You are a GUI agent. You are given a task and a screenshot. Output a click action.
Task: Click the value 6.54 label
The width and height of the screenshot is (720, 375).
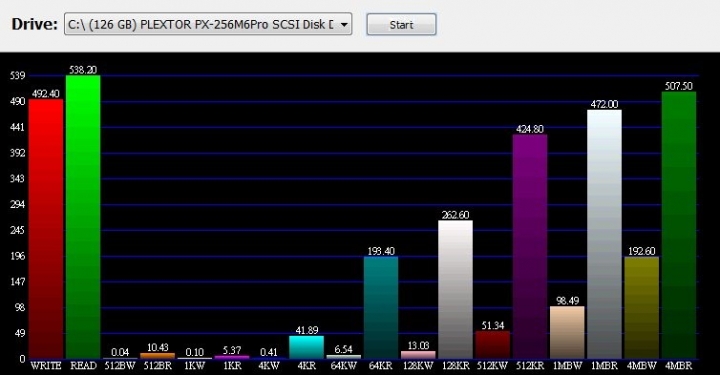pyautogui.click(x=343, y=349)
